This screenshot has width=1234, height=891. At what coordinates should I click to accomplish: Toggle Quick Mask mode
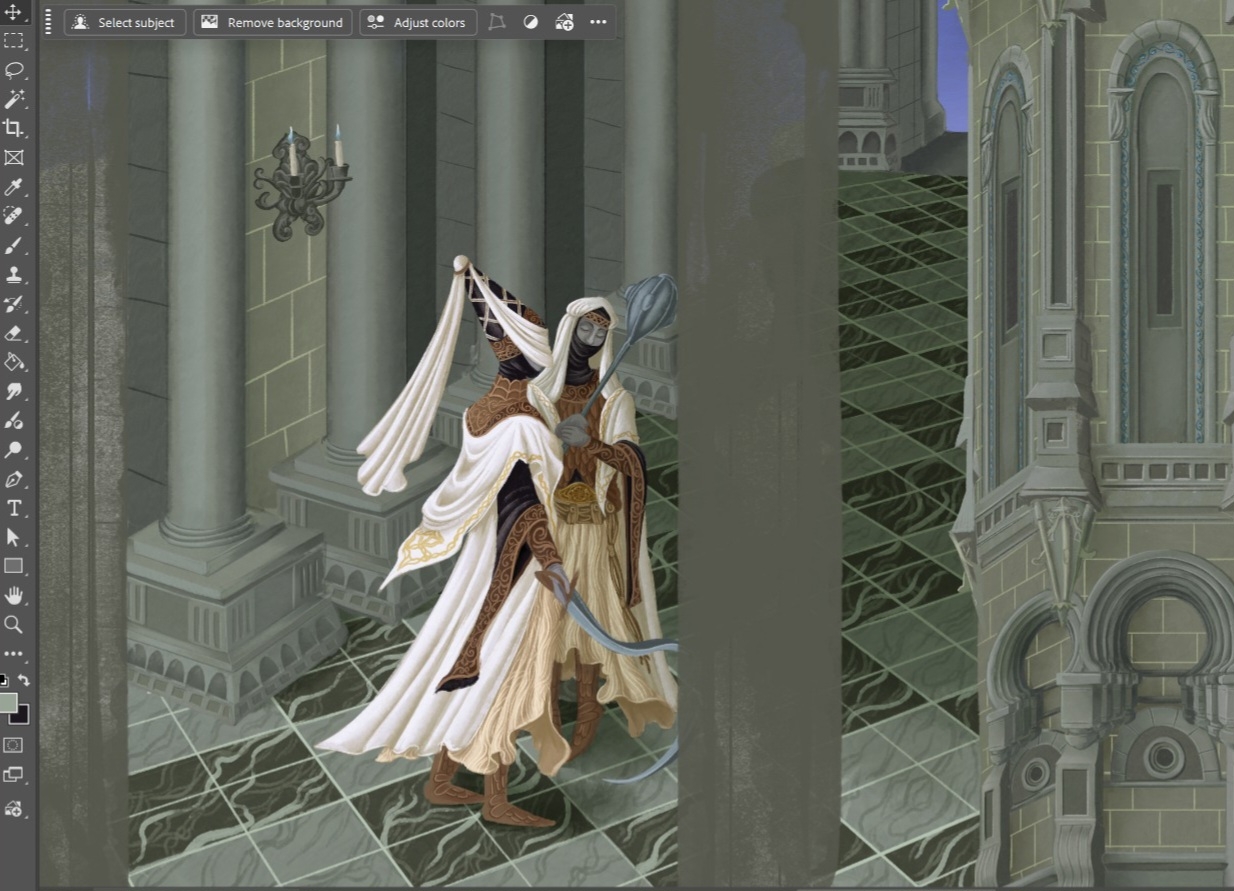tap(13, 745)
